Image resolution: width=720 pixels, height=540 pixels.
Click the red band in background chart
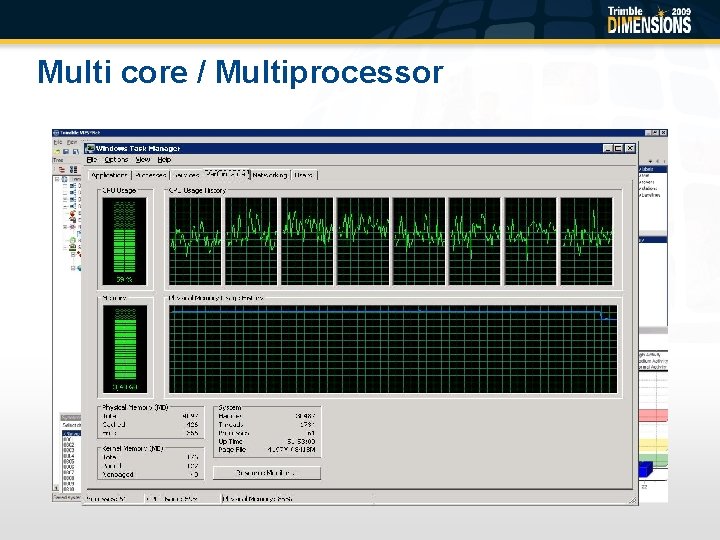(653, 416)
